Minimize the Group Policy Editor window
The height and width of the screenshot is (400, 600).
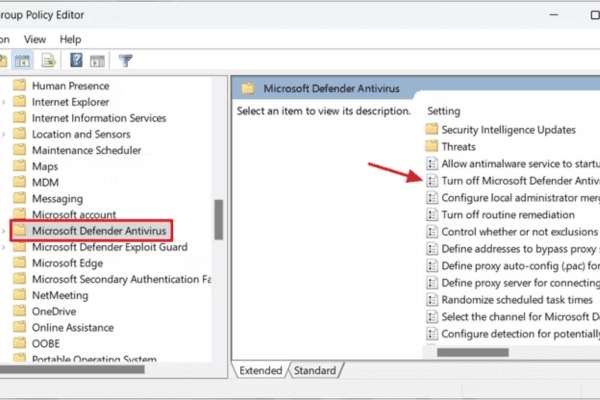coord(554,15)
